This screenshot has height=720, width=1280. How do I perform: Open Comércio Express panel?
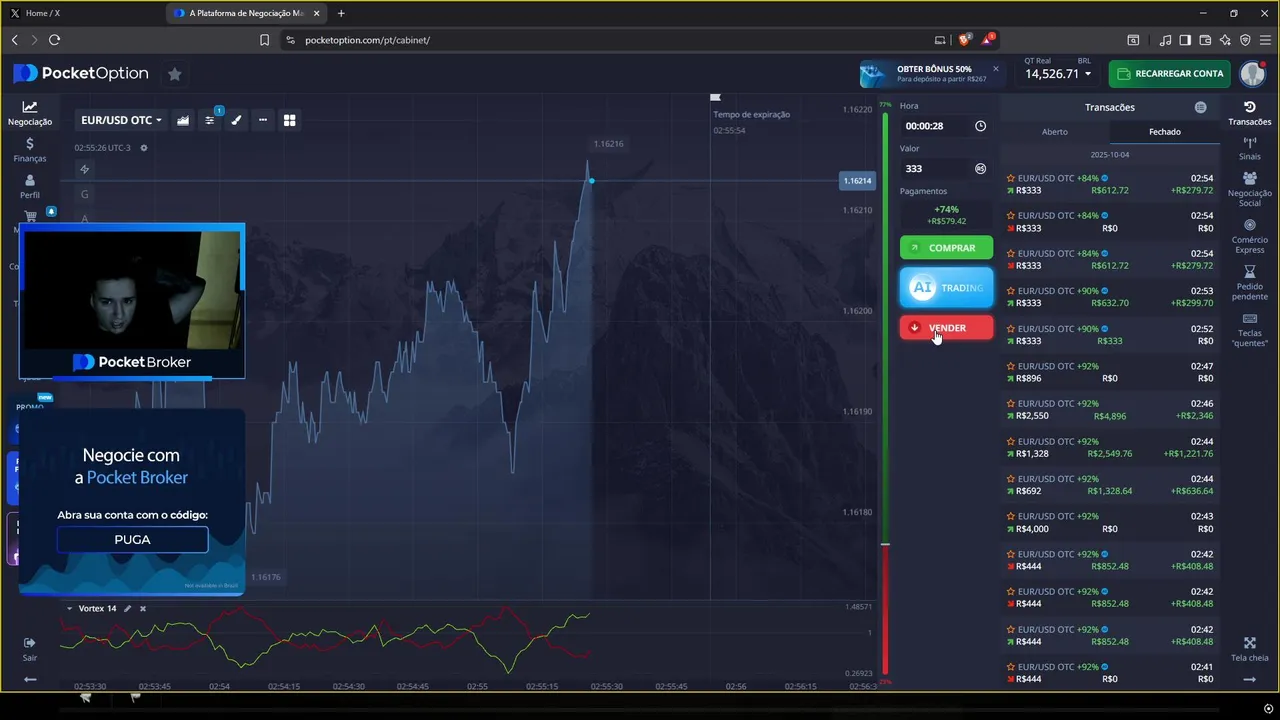1250,237
